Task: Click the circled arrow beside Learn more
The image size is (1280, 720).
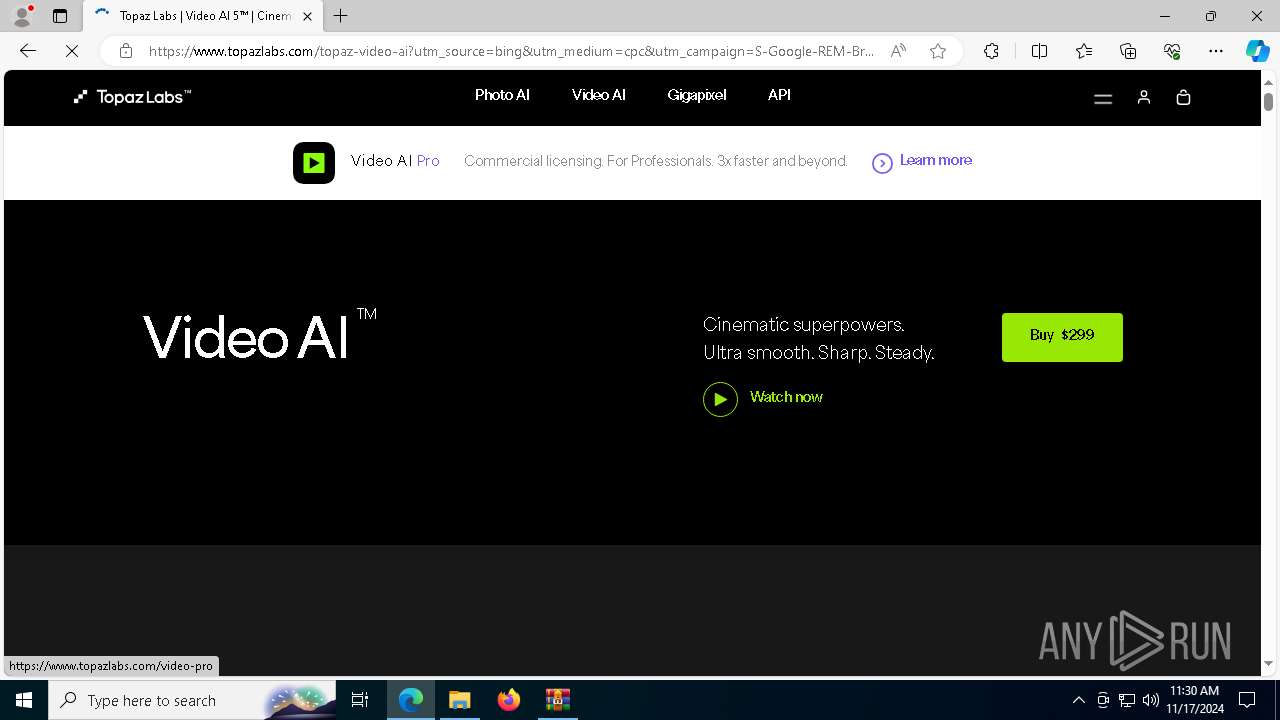Action: pyautogui.click(x=882, y=163)
